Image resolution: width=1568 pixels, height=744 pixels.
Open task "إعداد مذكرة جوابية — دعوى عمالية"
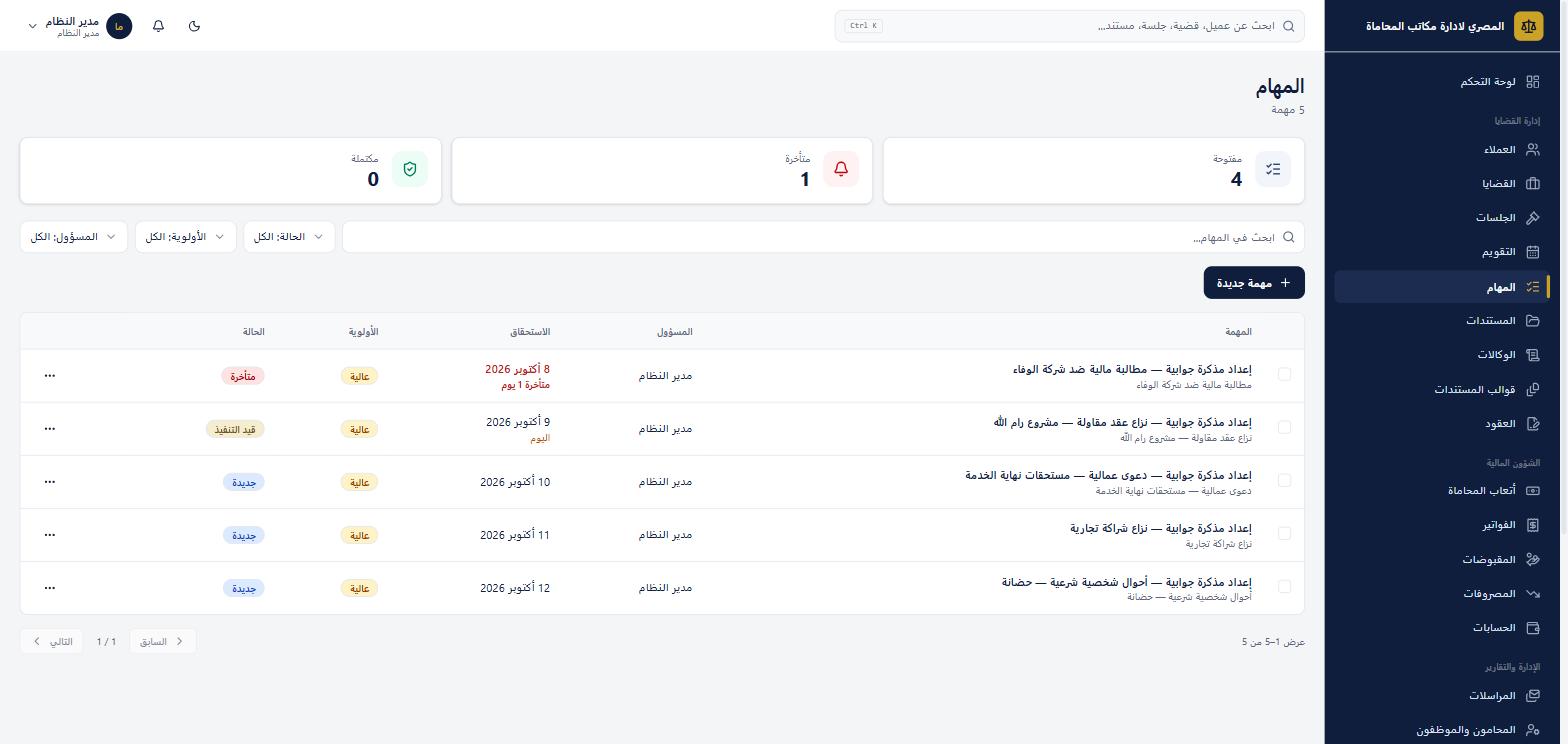(1108, 476)
